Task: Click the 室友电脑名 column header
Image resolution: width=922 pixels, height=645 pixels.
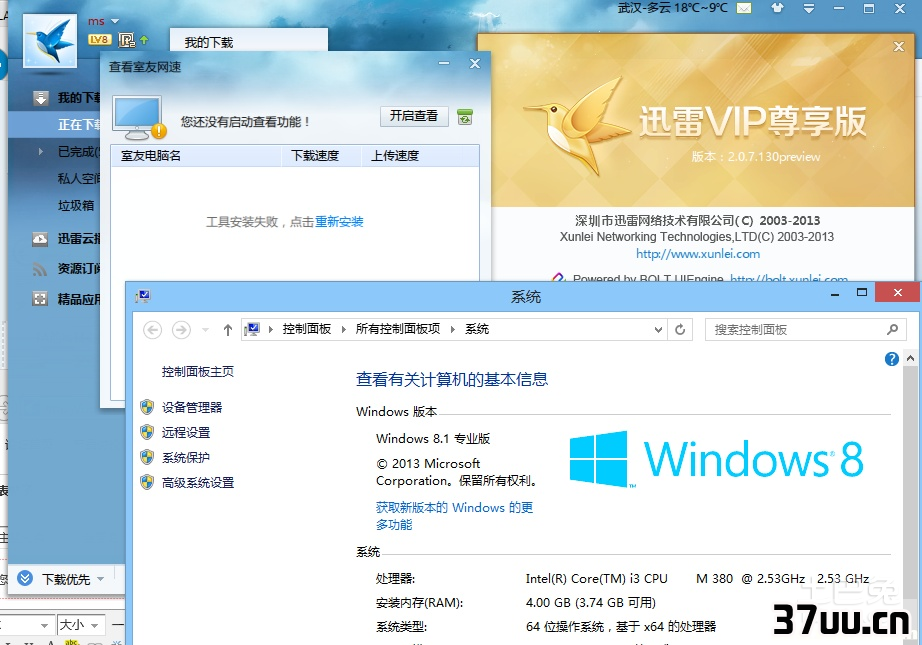Action: coord(196,156)
